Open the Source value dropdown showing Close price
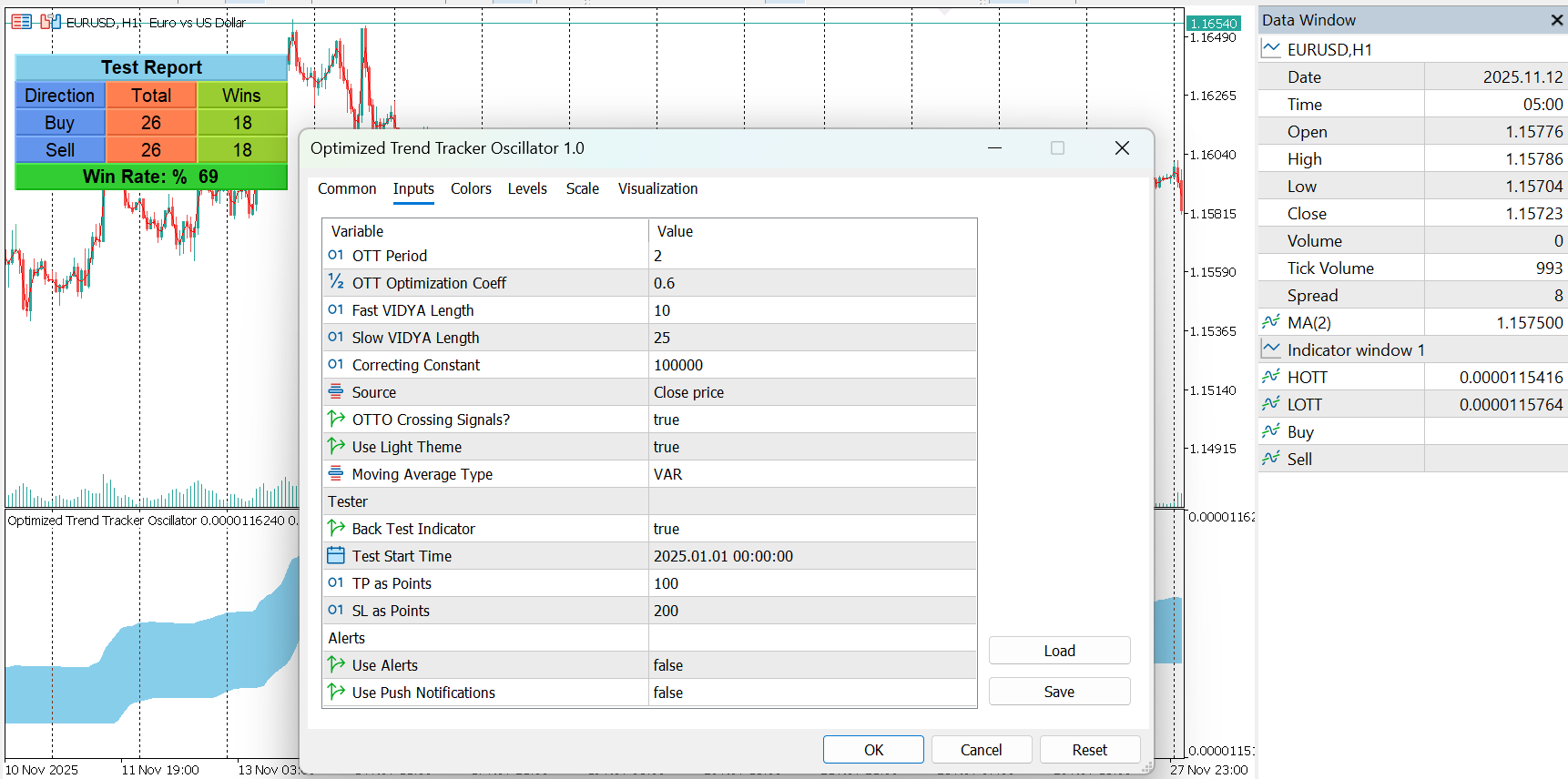This screenshot has height=779, width=1568. (x=812, y=392)
